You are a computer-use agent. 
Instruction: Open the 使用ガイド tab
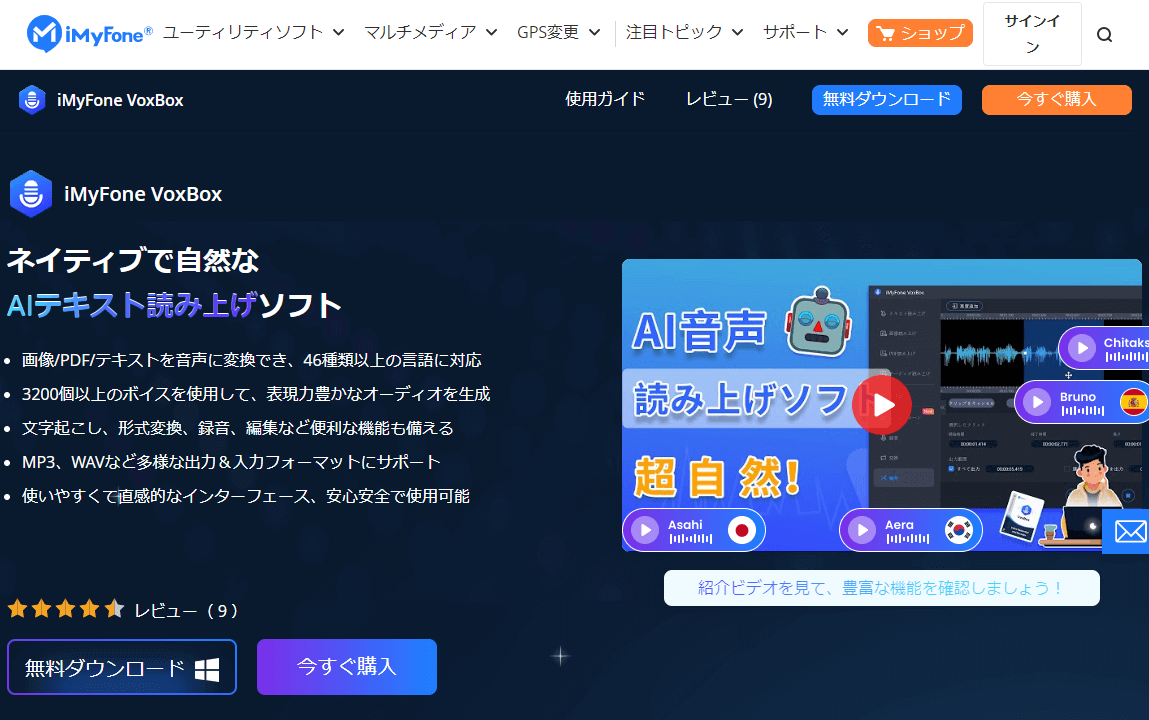(x=605, y=100)
